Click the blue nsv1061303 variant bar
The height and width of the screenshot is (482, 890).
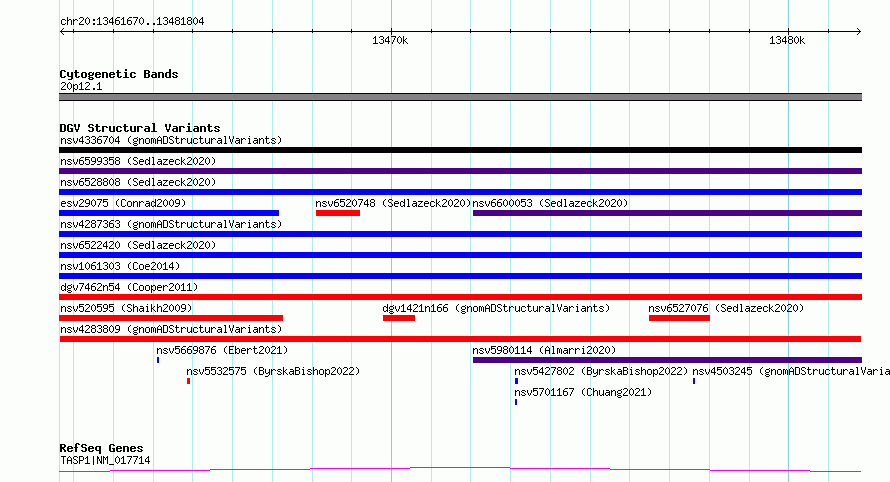point(460,276)
